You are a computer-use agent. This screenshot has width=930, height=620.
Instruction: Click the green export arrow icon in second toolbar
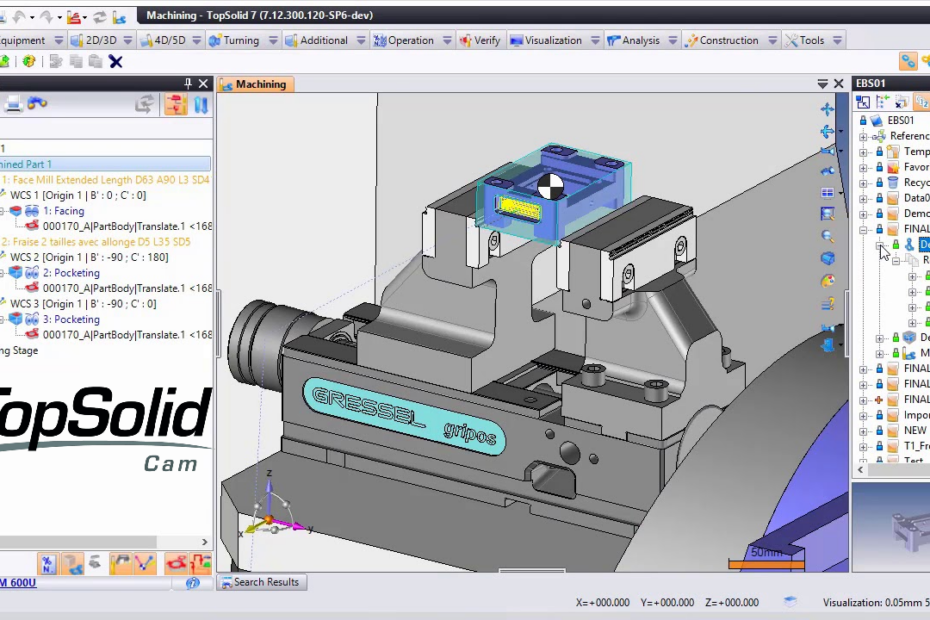[4, 61]
